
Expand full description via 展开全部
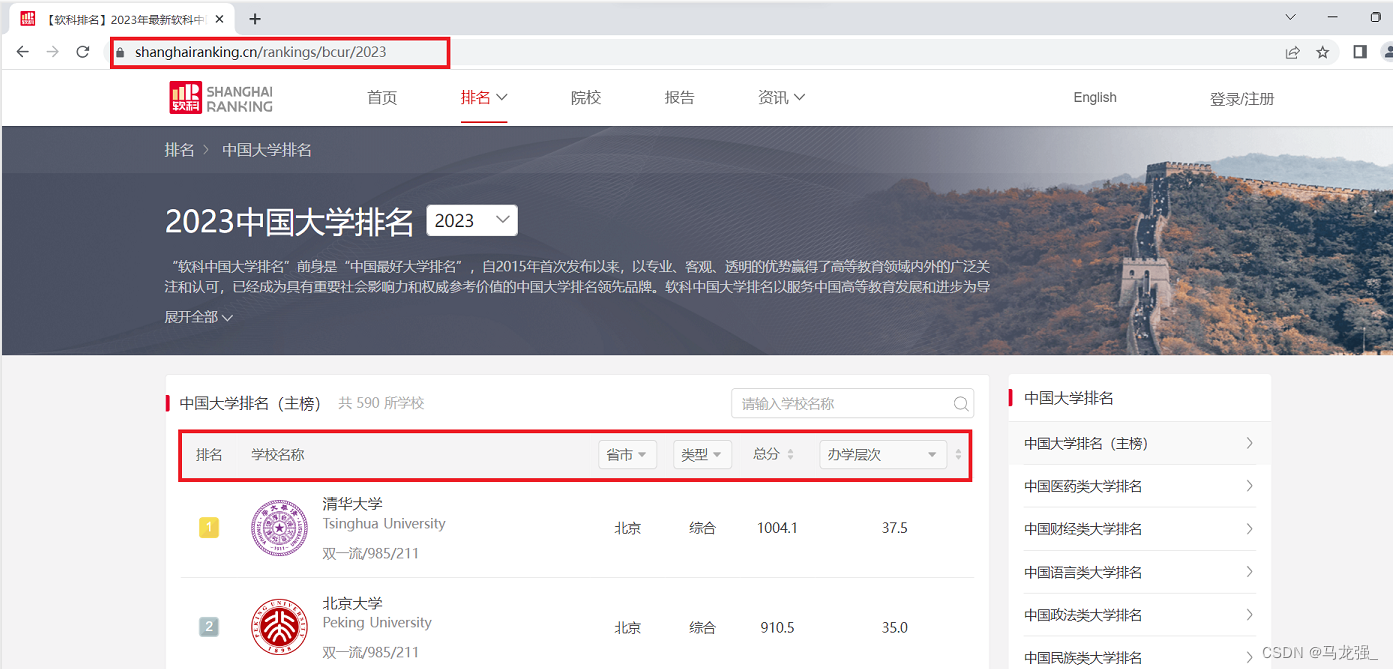[199, 317]
